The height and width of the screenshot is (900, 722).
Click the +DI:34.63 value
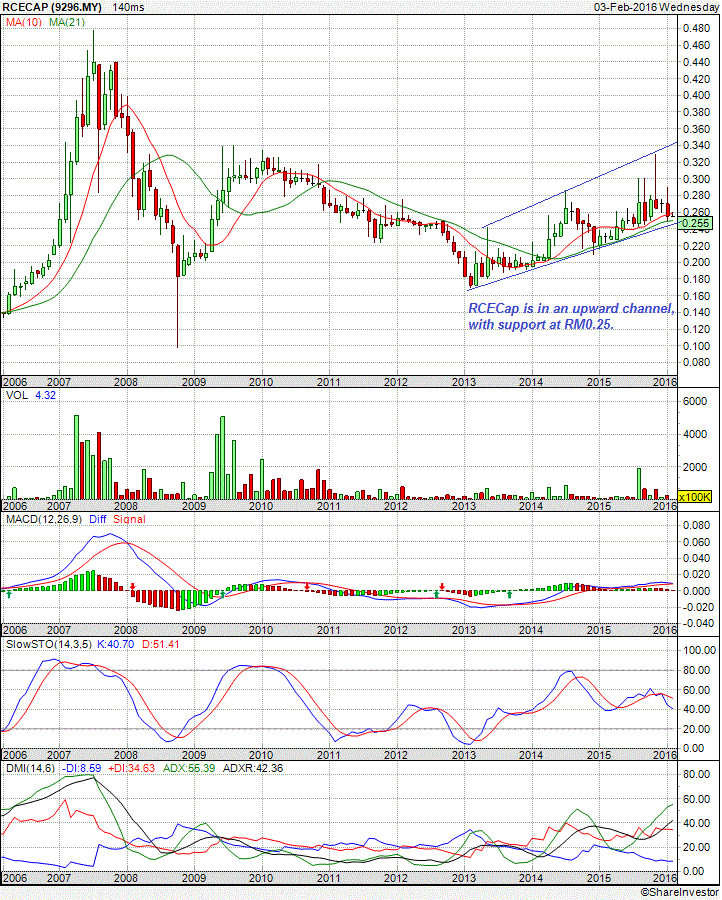(131, 768)
